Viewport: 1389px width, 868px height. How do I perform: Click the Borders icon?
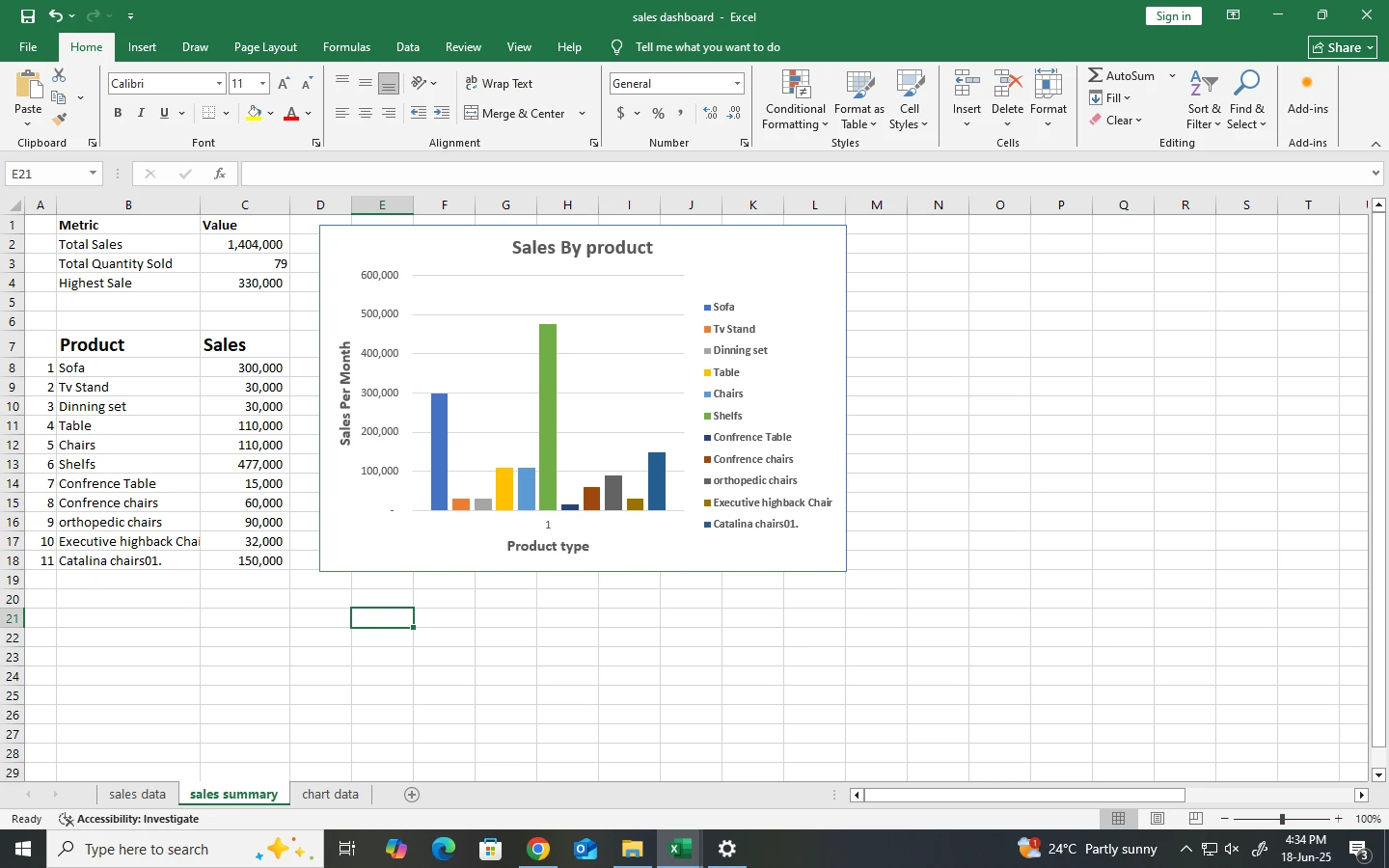[209, 113]
